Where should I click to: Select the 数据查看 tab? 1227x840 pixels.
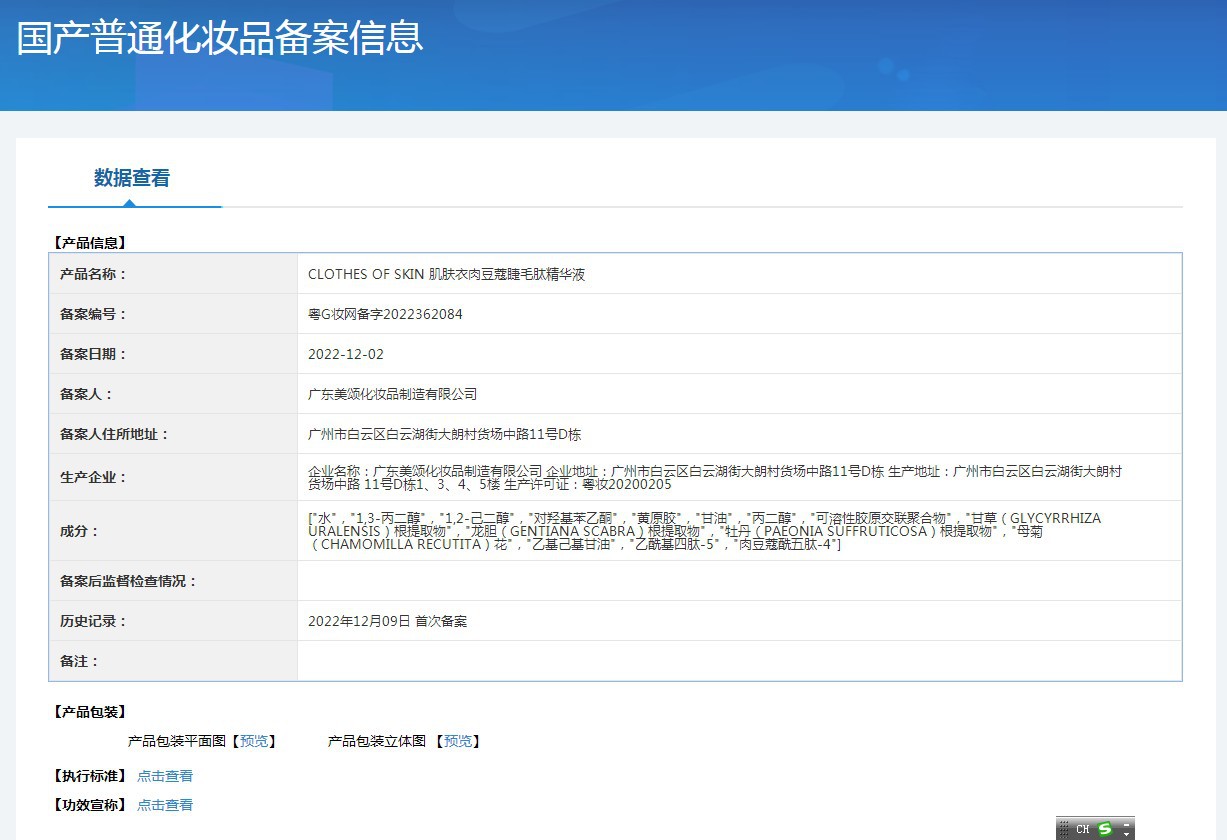[x=132, y=178]
